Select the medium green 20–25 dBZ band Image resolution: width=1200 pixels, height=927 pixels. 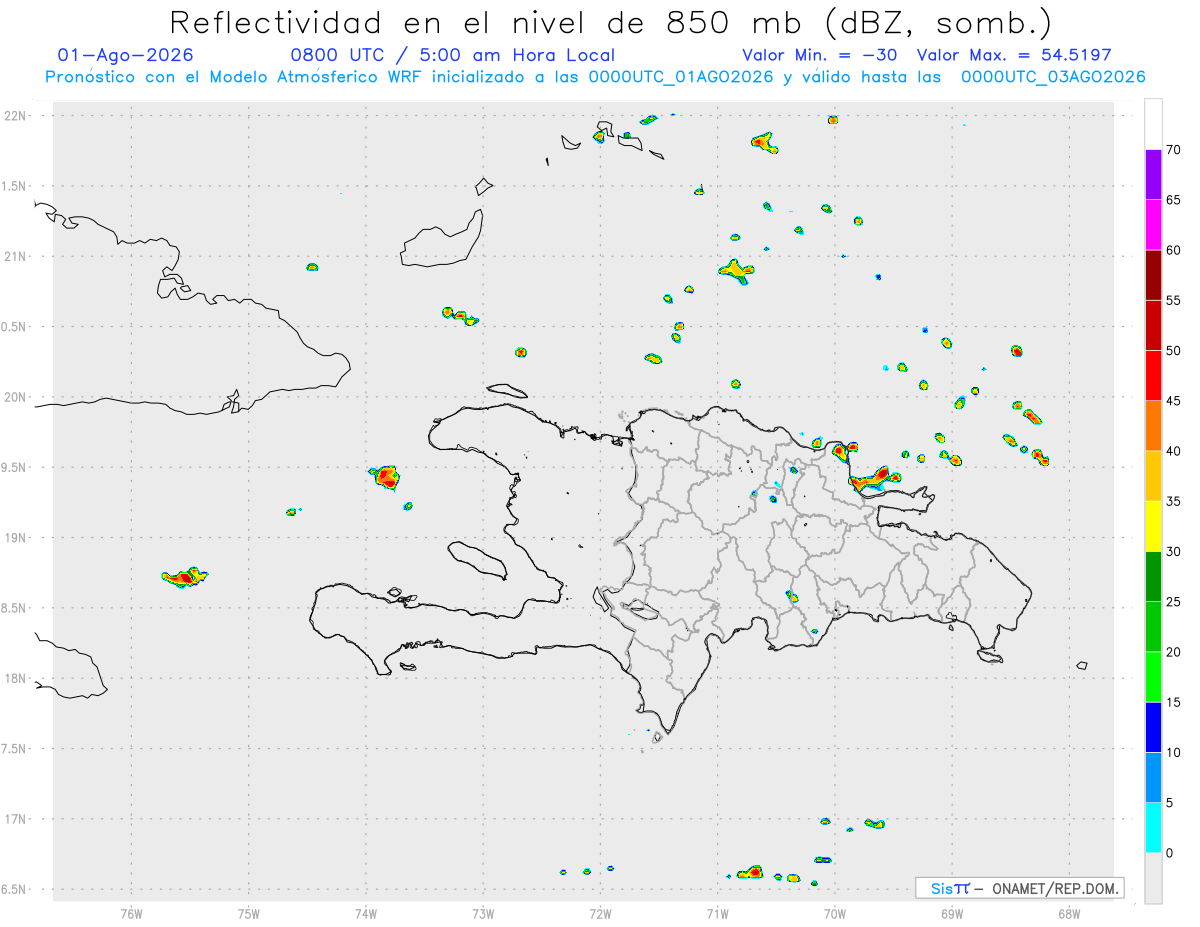pyautogui.click(x=1153, y=627)
